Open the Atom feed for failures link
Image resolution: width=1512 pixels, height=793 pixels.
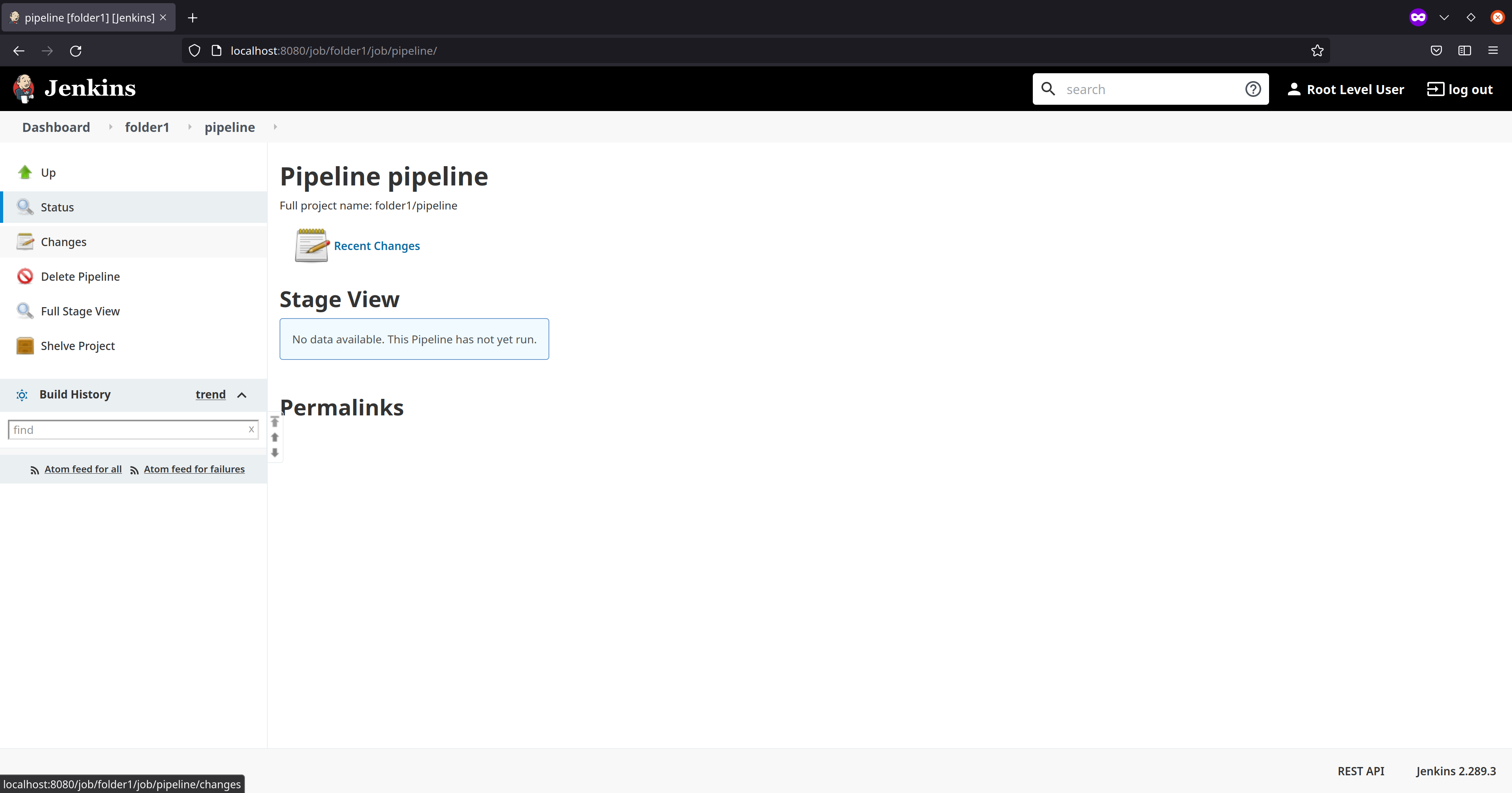pos(194,469)
